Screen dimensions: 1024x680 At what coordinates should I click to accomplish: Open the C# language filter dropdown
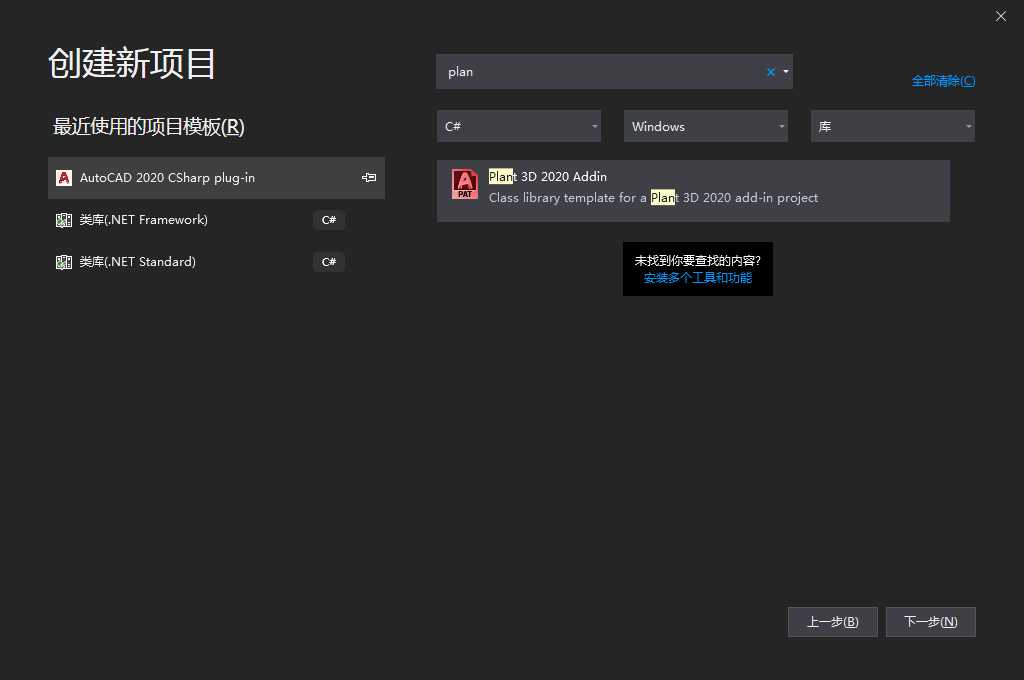click(x=519, y=126)
